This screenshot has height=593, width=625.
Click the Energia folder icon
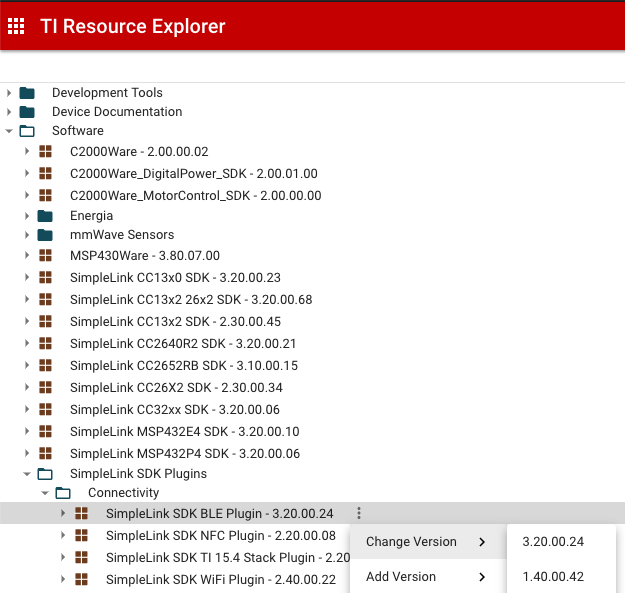45,216
